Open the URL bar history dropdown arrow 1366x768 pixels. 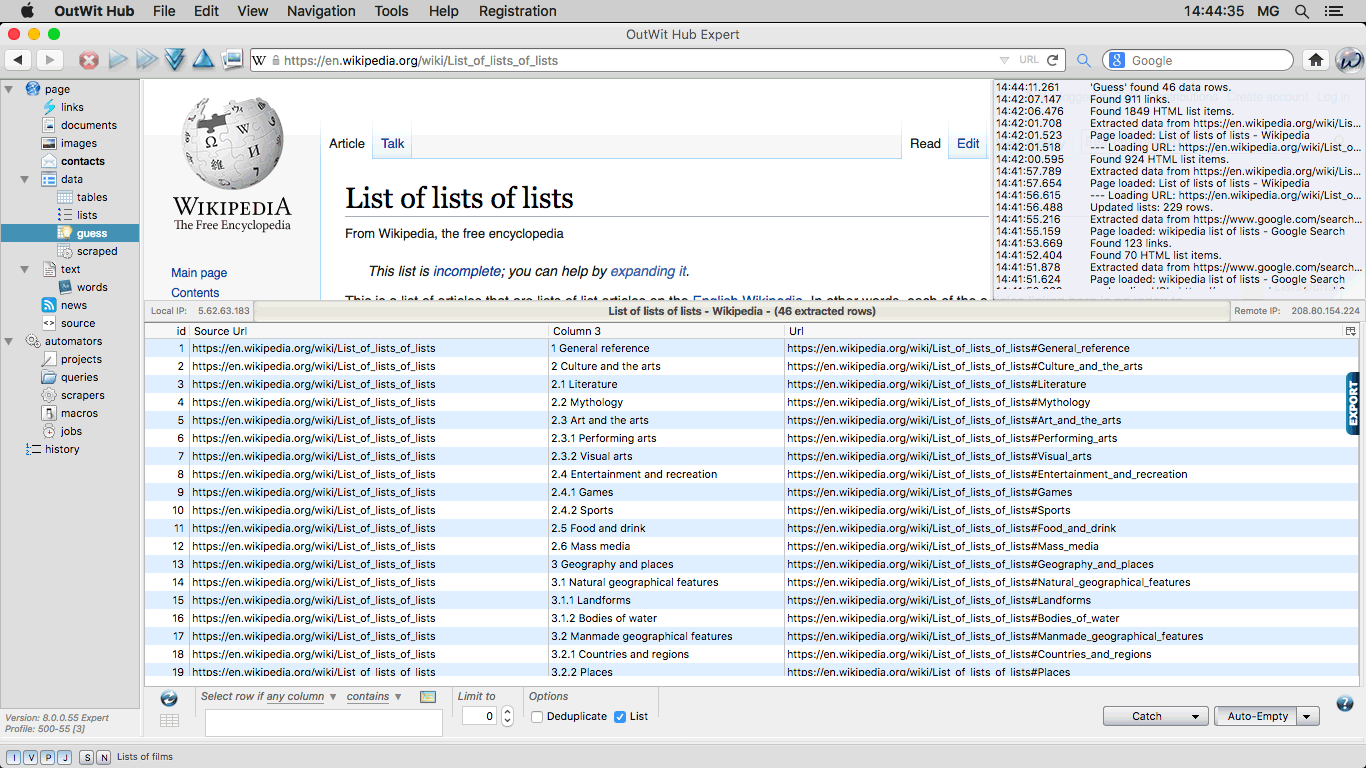coord(1005,60)
